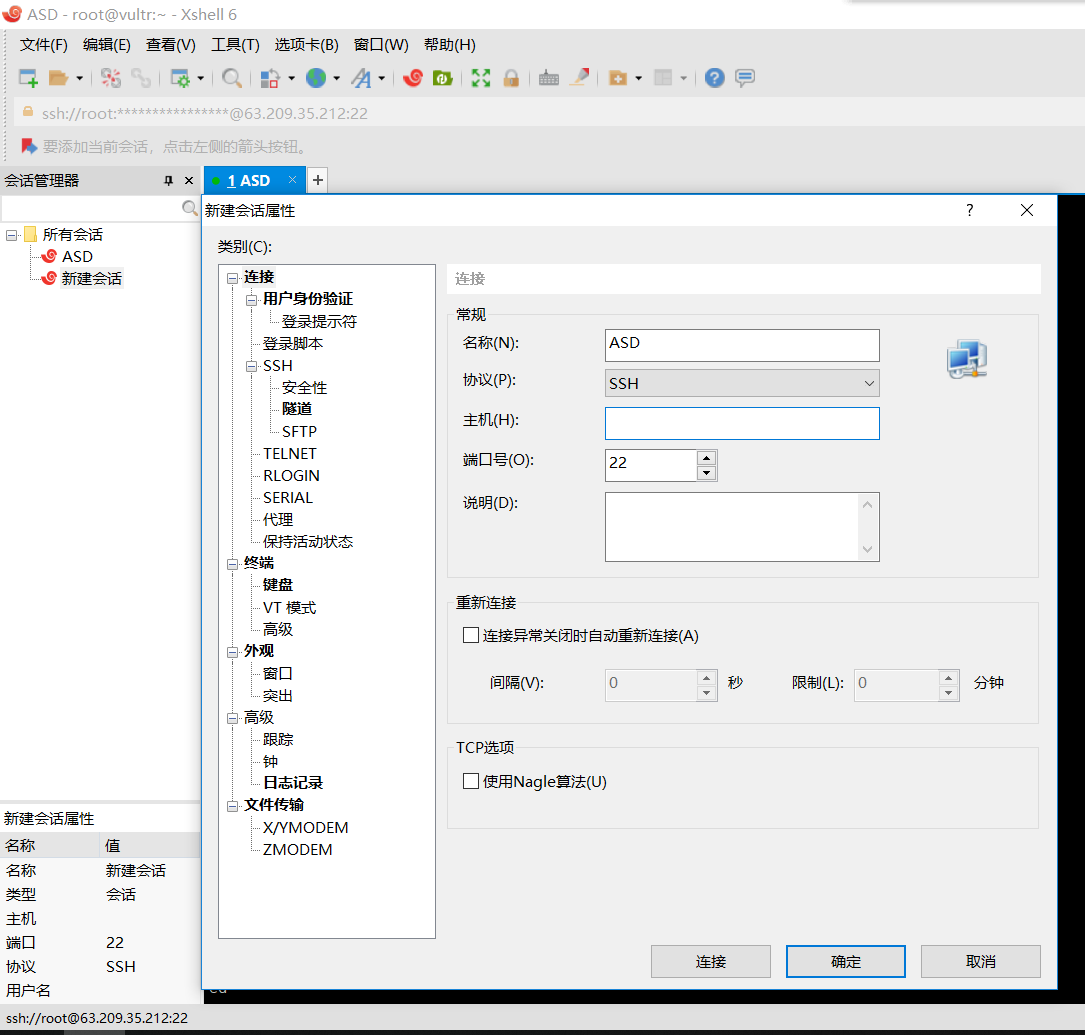Collapse the 文件传输 tree node
The image size is (1085, 1035).
pos(232,806)
